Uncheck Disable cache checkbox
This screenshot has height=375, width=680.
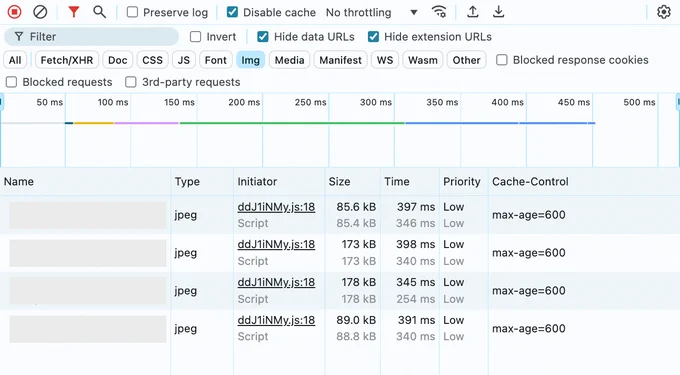click(232, 12)
